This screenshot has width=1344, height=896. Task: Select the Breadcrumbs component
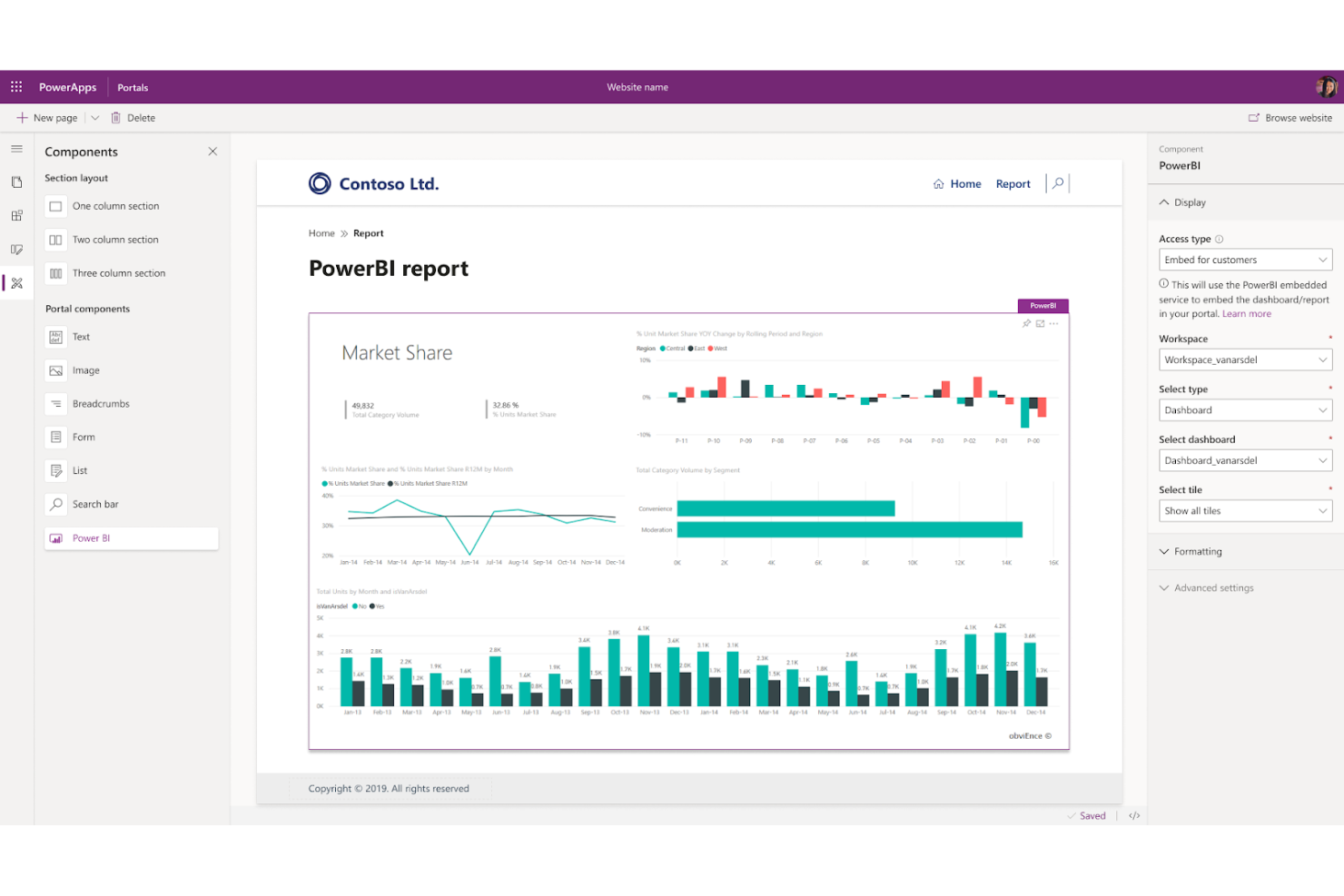coord(99,403)
